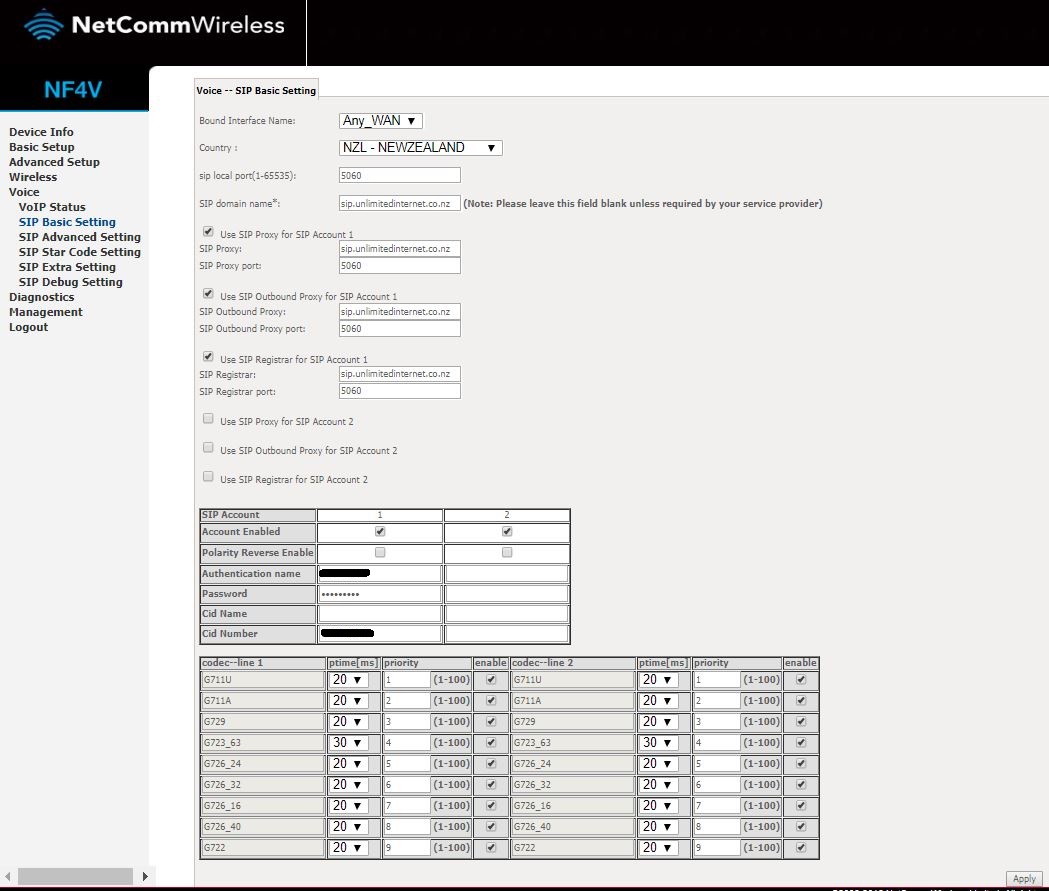Viewport: 1049px width, 891px height.
Task: Click the Cid Name field for account 1
Action: 379,614
